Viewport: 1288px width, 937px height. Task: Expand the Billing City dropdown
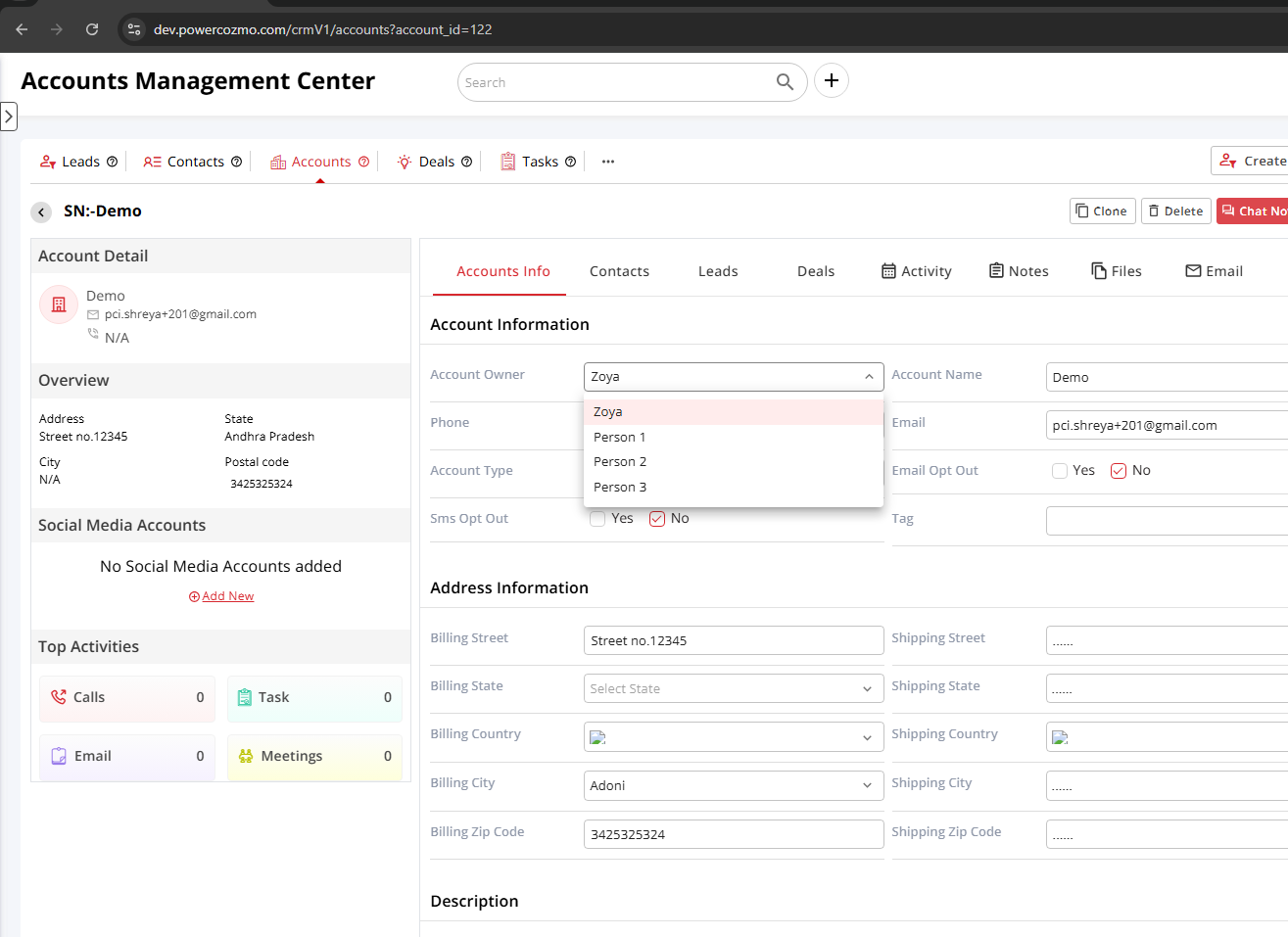733,785
